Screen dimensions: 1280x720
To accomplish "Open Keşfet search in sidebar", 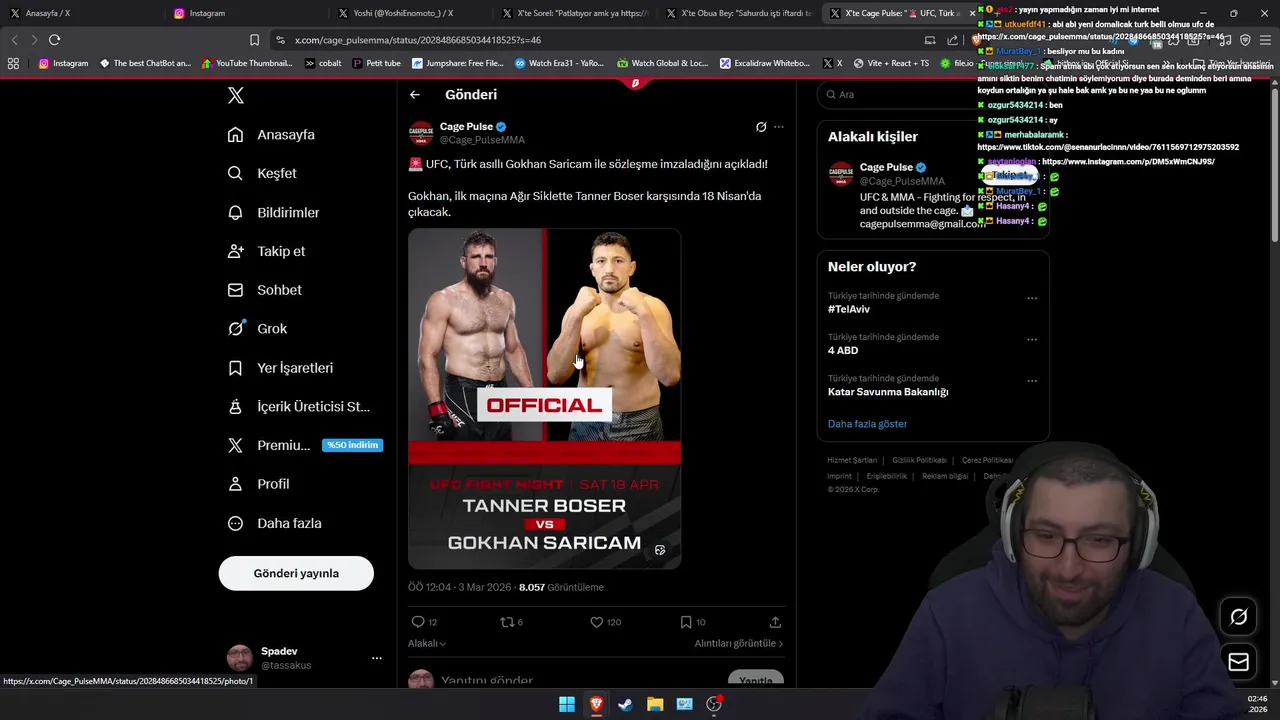I will [235, 173].
